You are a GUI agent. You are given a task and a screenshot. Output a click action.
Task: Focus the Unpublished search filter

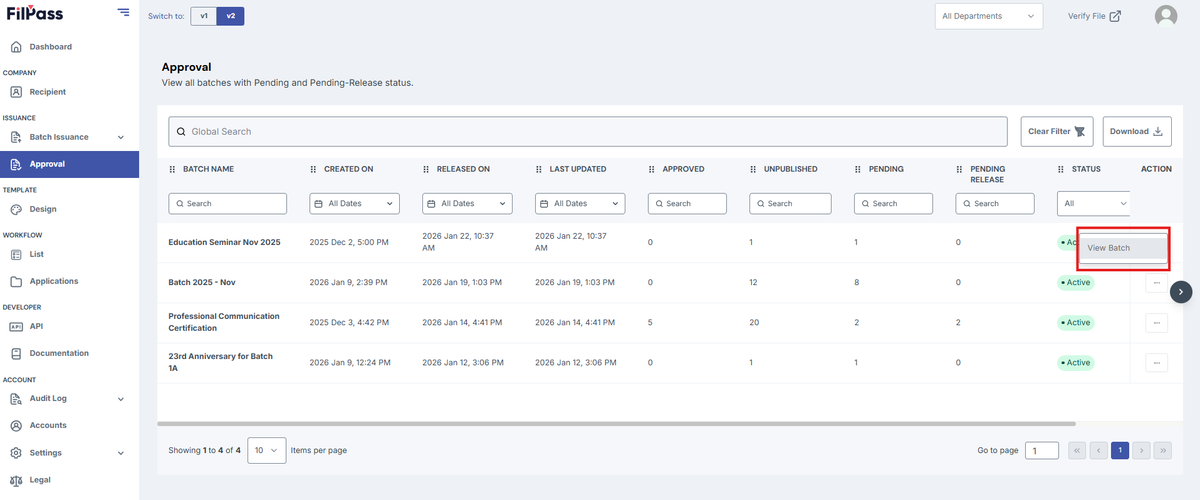[x=790, y=203]
